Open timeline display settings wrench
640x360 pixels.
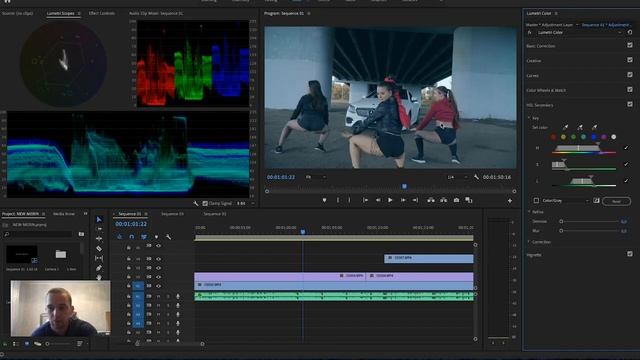[168, 237]
